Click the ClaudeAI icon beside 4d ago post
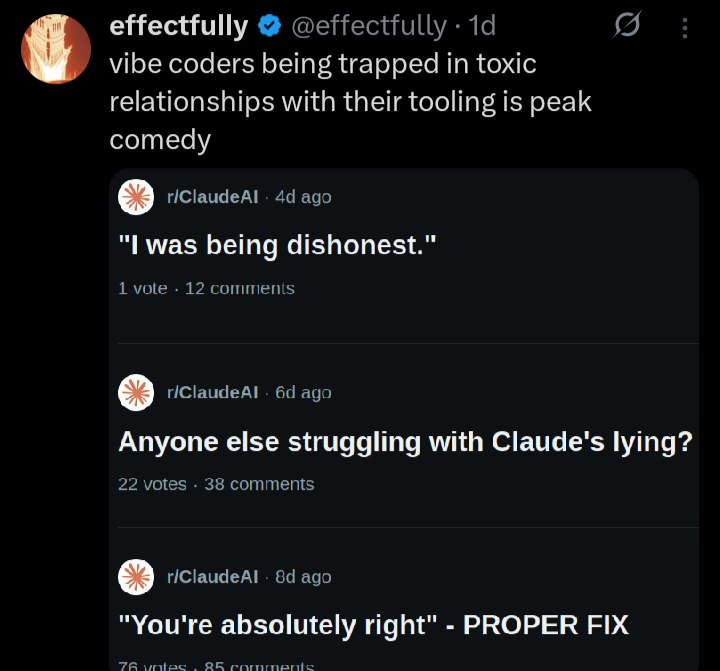720x671 pixels. tap(136, 197)
